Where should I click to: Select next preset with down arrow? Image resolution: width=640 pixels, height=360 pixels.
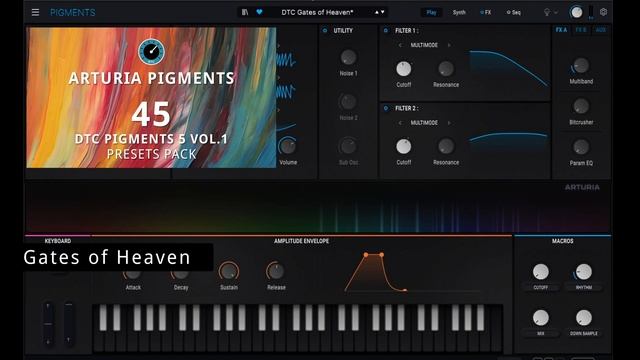pos(382,12)
